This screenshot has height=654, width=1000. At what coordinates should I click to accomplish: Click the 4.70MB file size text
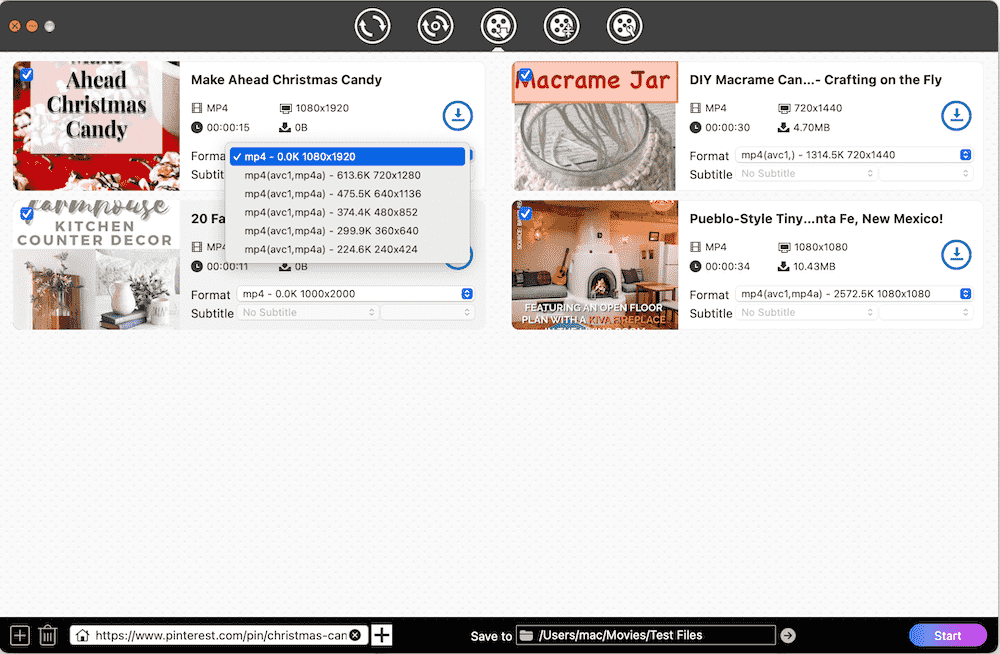[811, 128]
